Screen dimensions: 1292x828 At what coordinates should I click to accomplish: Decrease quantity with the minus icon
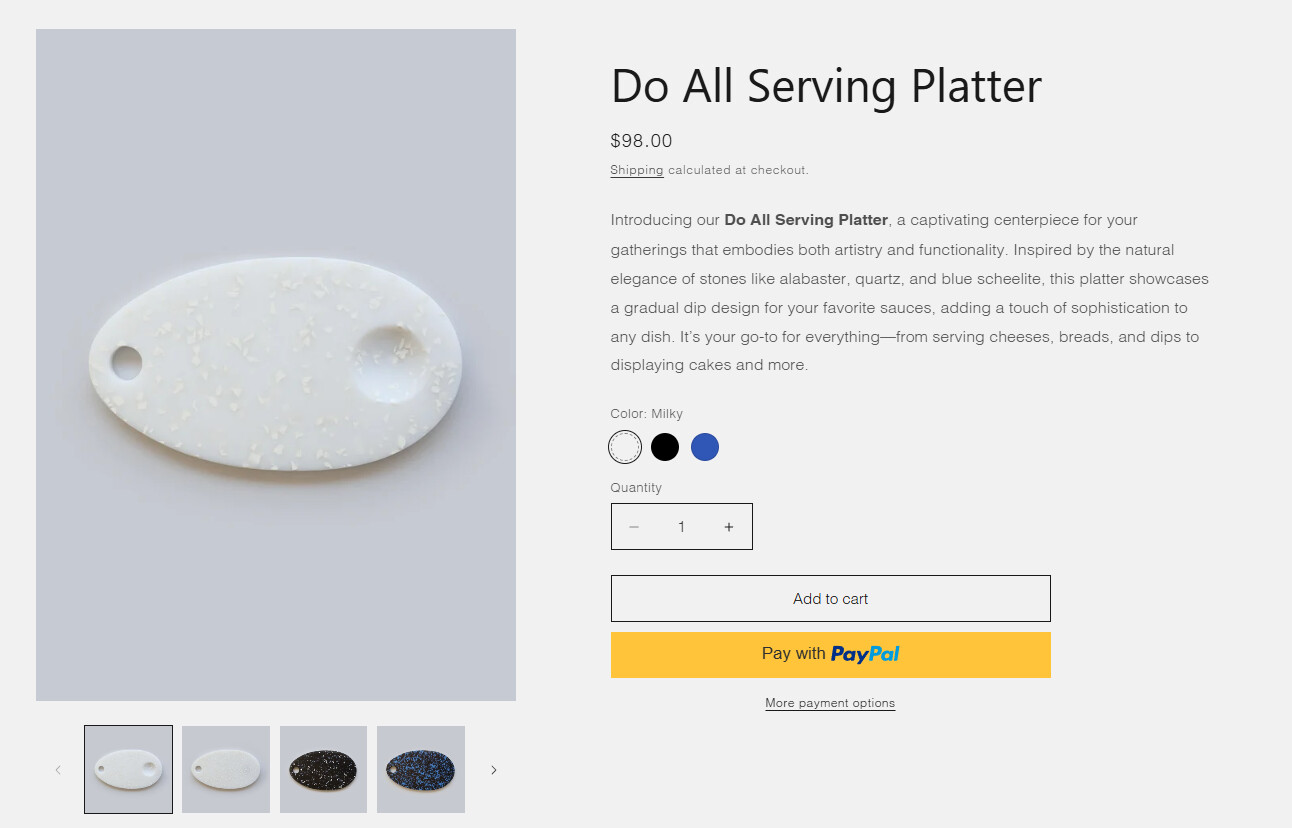click(x=634, y=527)
